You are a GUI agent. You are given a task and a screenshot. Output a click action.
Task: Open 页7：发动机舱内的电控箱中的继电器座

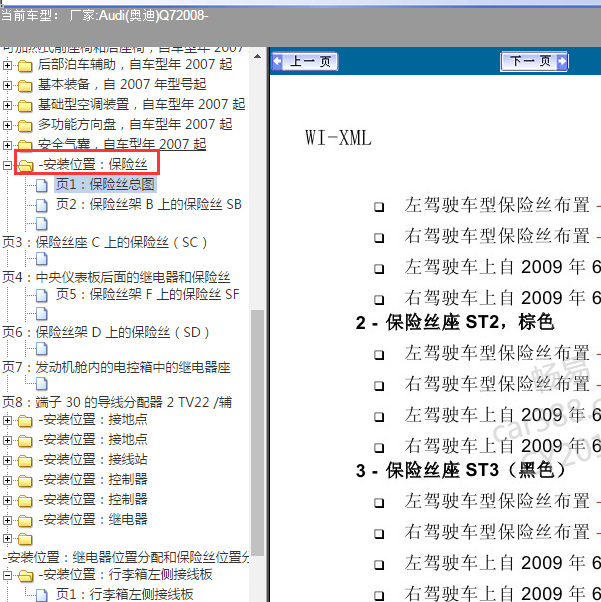click(x=116, y=367)
